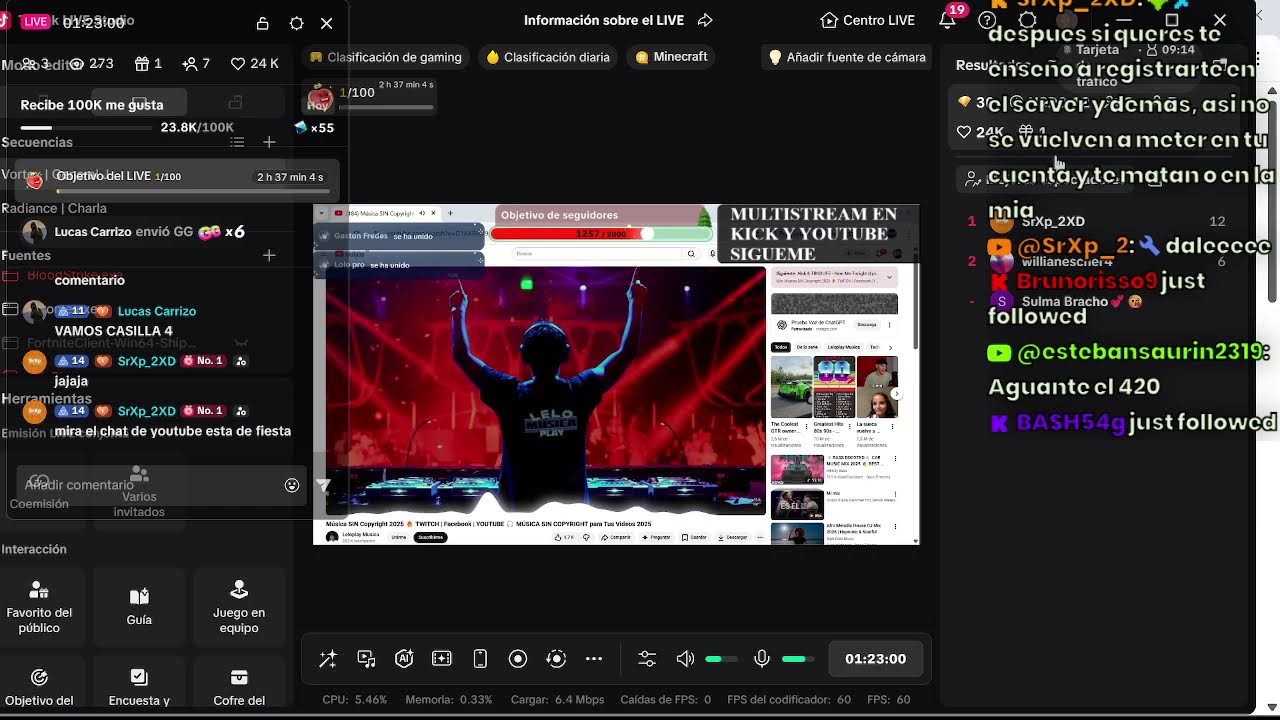Open the mobile phone view icon
This screenshot has width=1280, height=720.
pyautogui.click(x=480, y=659)
